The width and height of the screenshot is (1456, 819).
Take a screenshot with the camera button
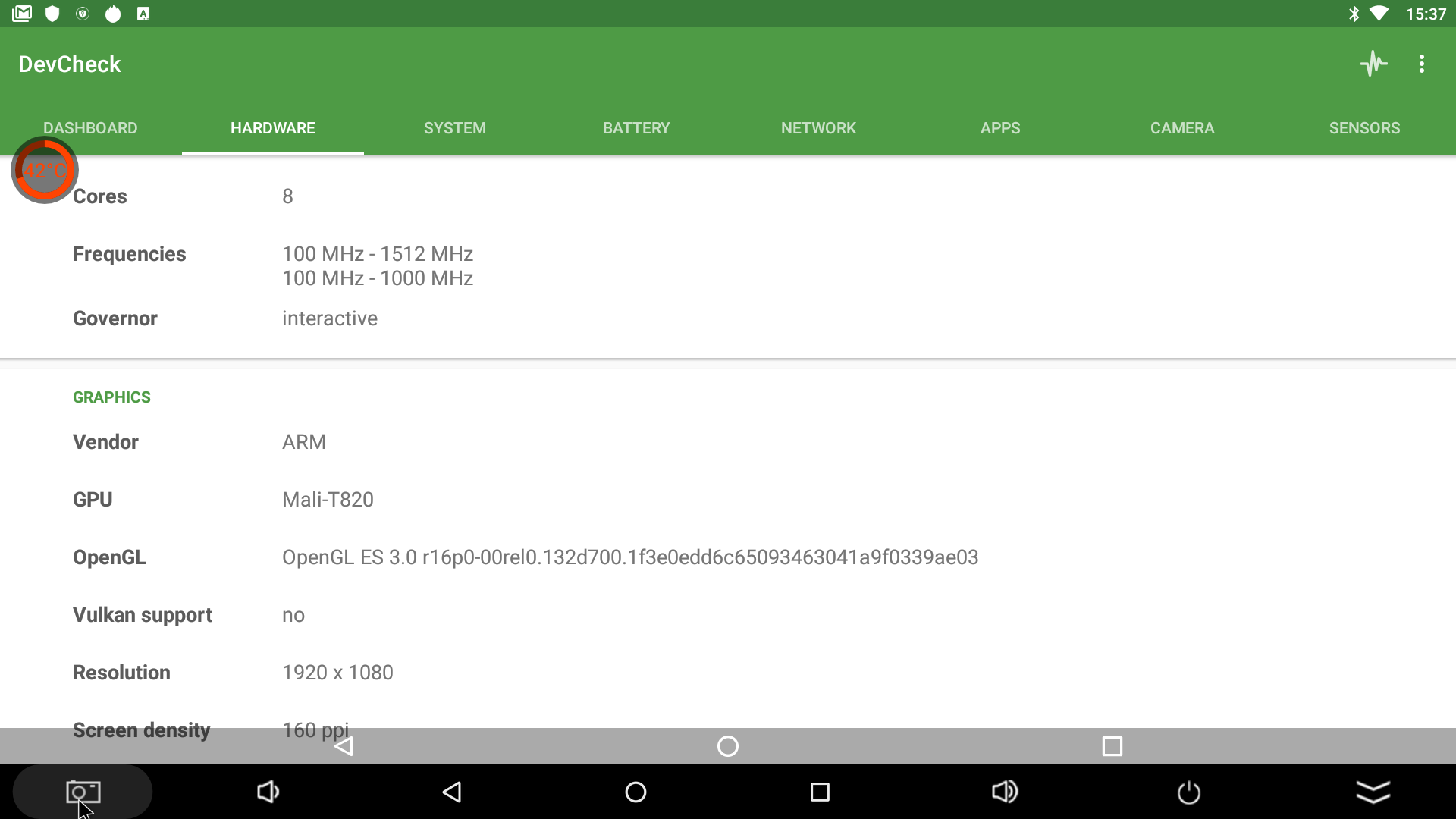coord(83,792)
